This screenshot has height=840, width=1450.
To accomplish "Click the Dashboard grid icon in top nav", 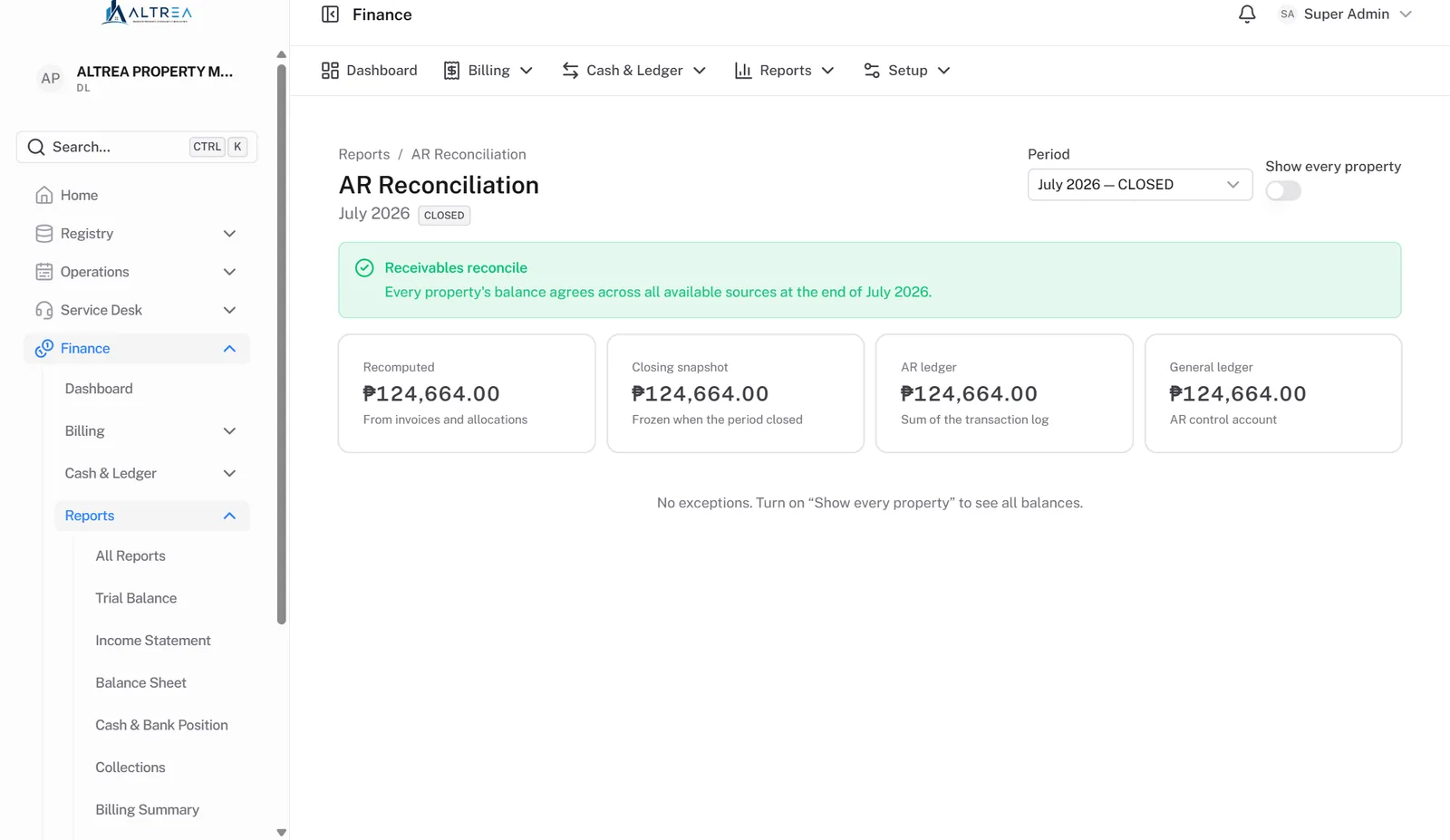I will (330, 71).
